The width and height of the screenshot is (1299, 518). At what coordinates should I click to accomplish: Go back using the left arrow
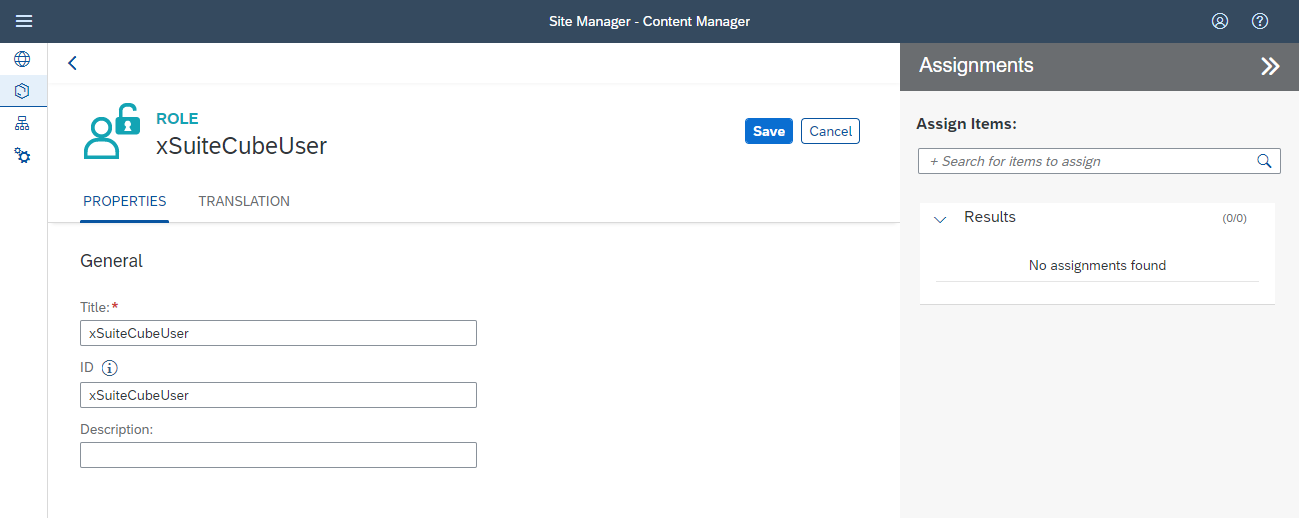coord(72,63)
